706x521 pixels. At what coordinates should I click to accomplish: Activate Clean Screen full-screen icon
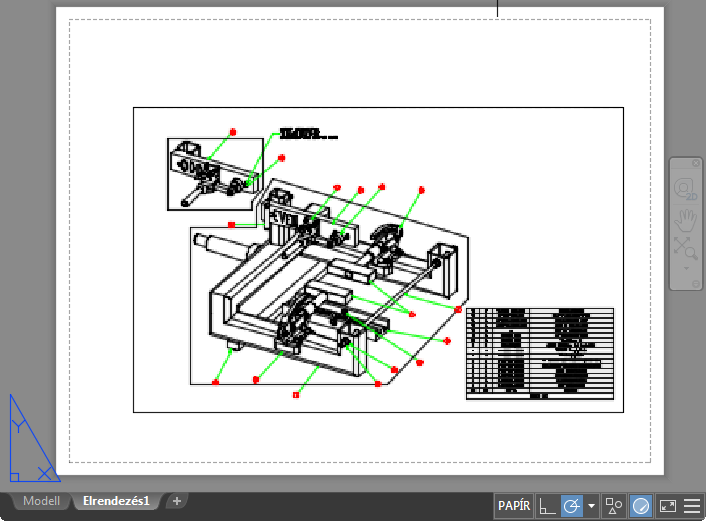click(x=668, y=506)
